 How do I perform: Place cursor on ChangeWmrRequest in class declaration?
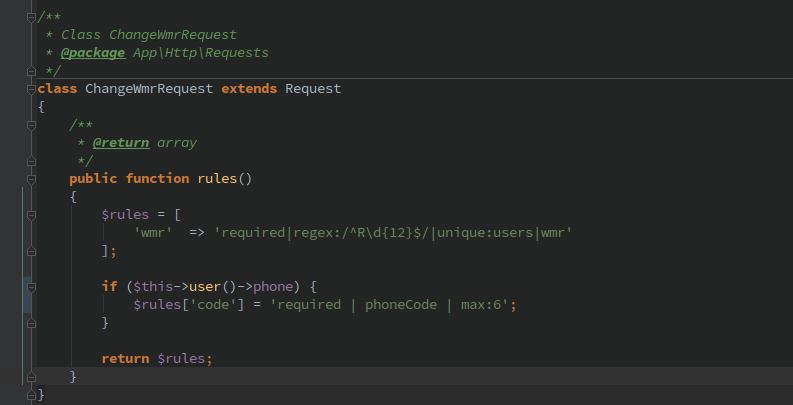(149, 88)
